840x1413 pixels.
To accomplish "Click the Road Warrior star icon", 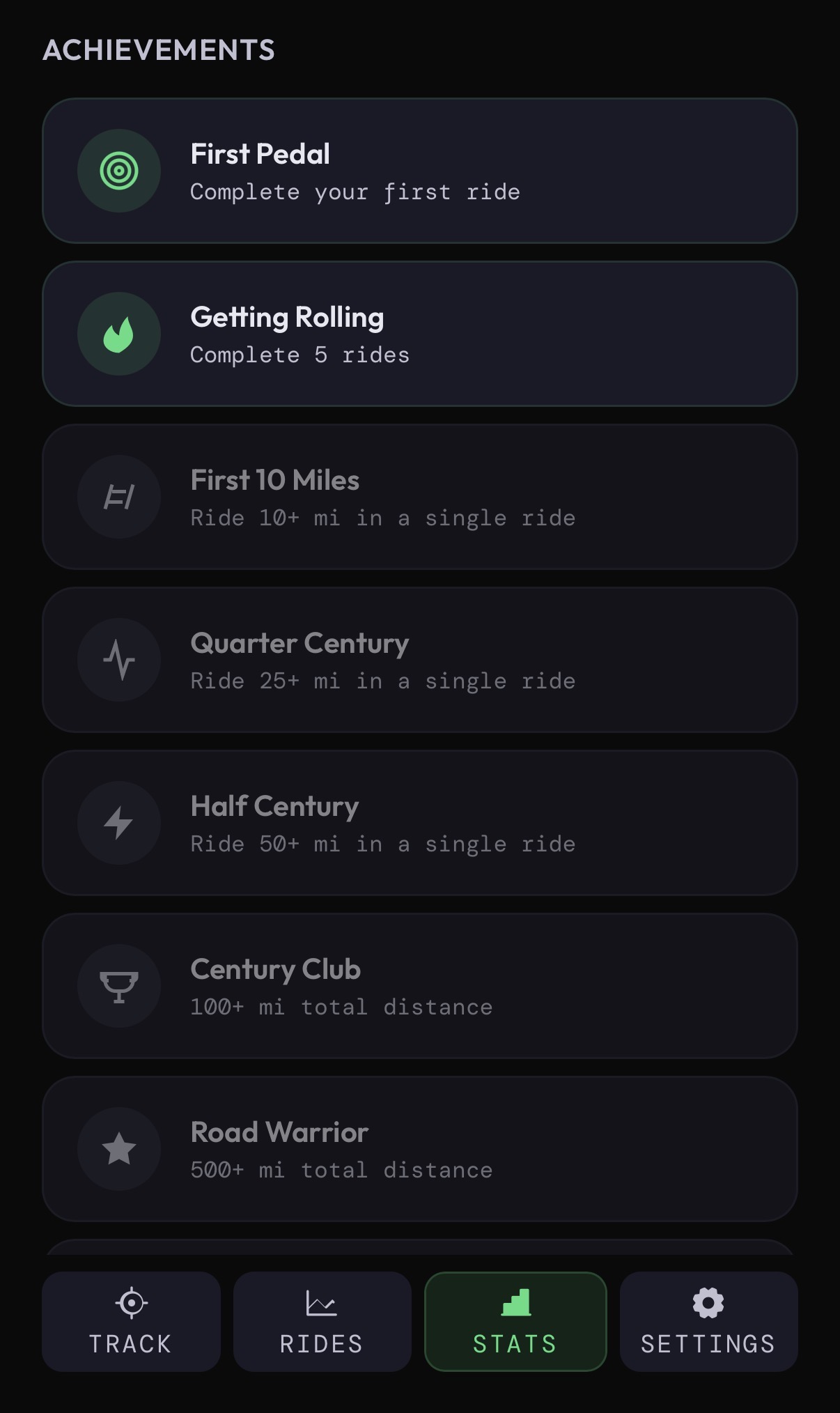I will click(x=119, y=1149).
